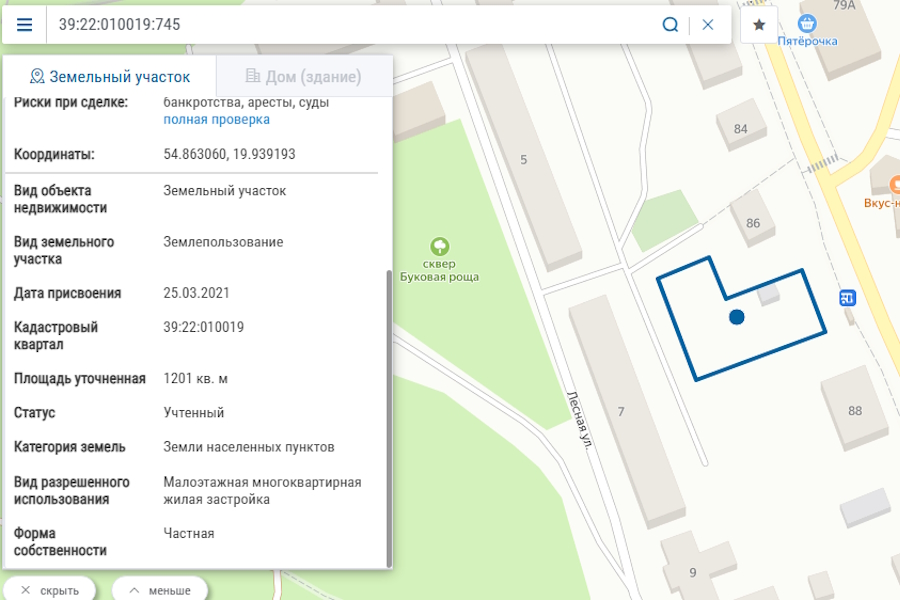Collapse details using the меньше chevron
The image size is (900, 600).
coord(161,589)
